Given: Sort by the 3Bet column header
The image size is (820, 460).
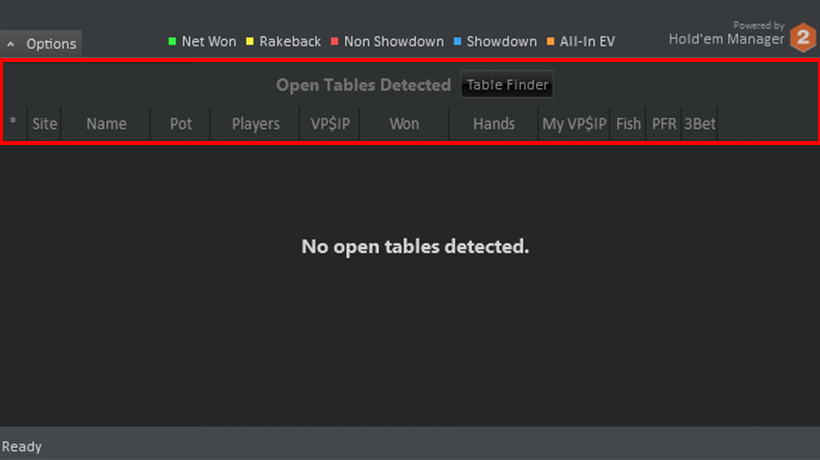Looking at the screenshot, I should (700, 123).
